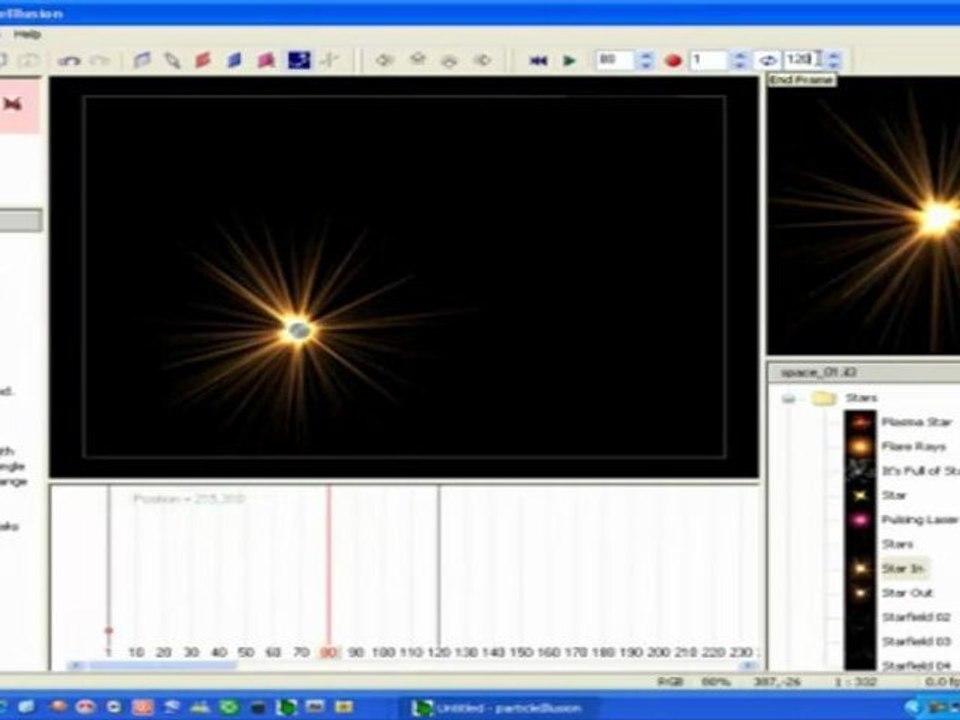Click the fourth gray layer-move icon
The height and width of the screenshot is (720, 960).
(x=483, y=60)
